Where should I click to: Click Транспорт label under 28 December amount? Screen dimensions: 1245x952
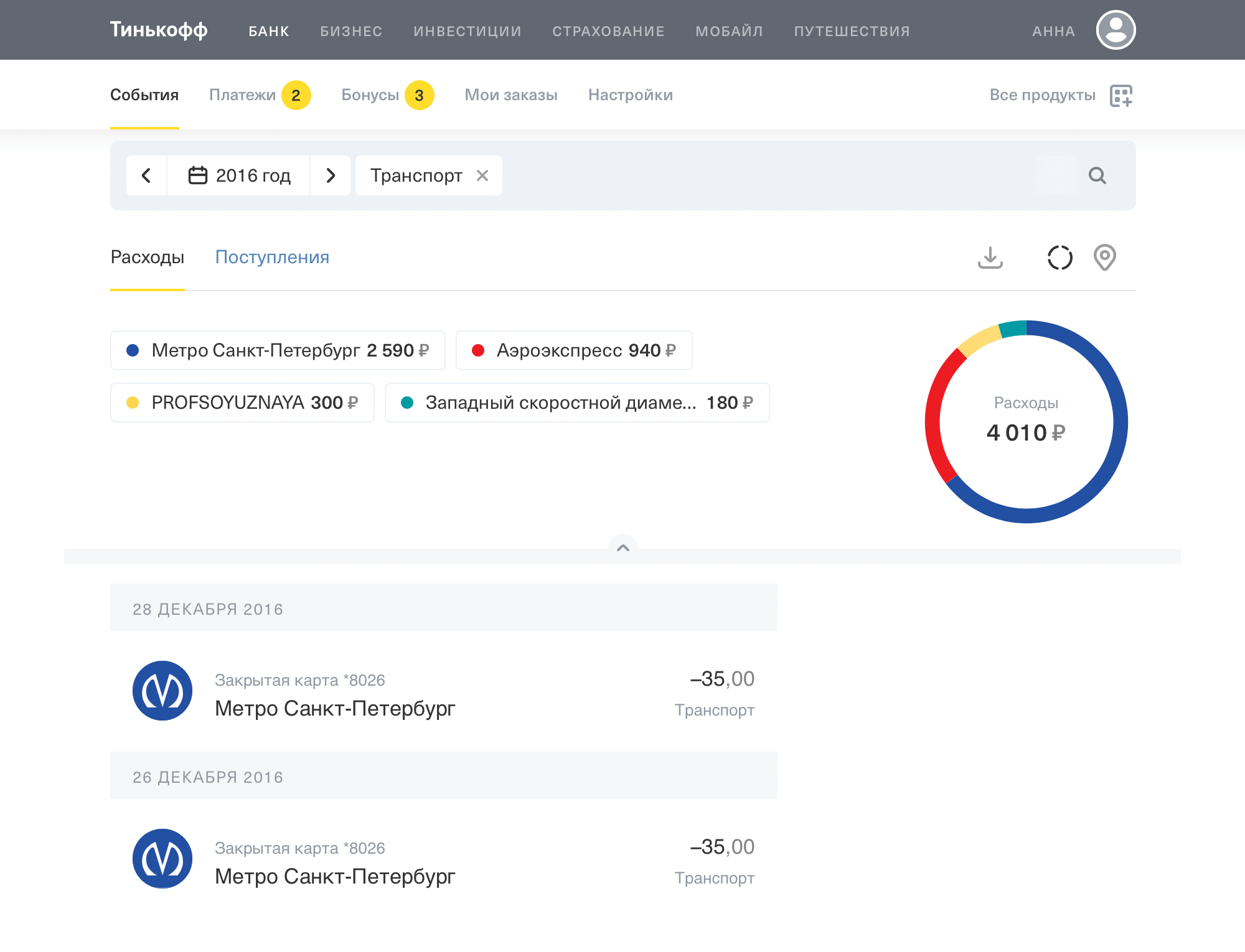point(715,710)
